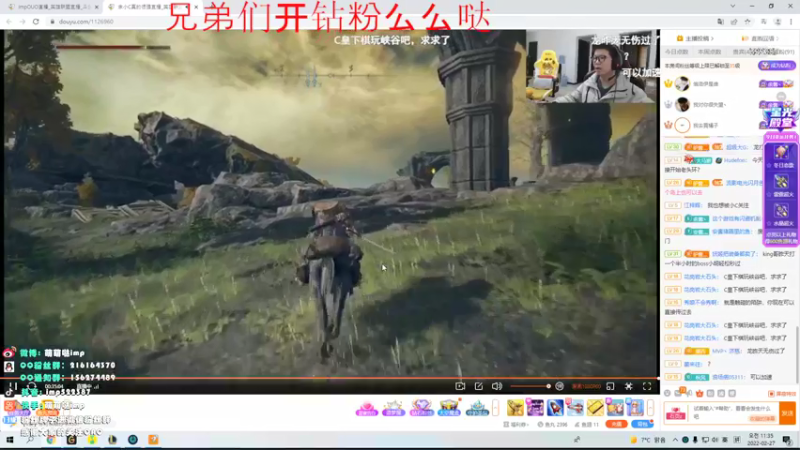Open the purple star activity badge
Screen dimensions: 800x450
coord(393,408)
